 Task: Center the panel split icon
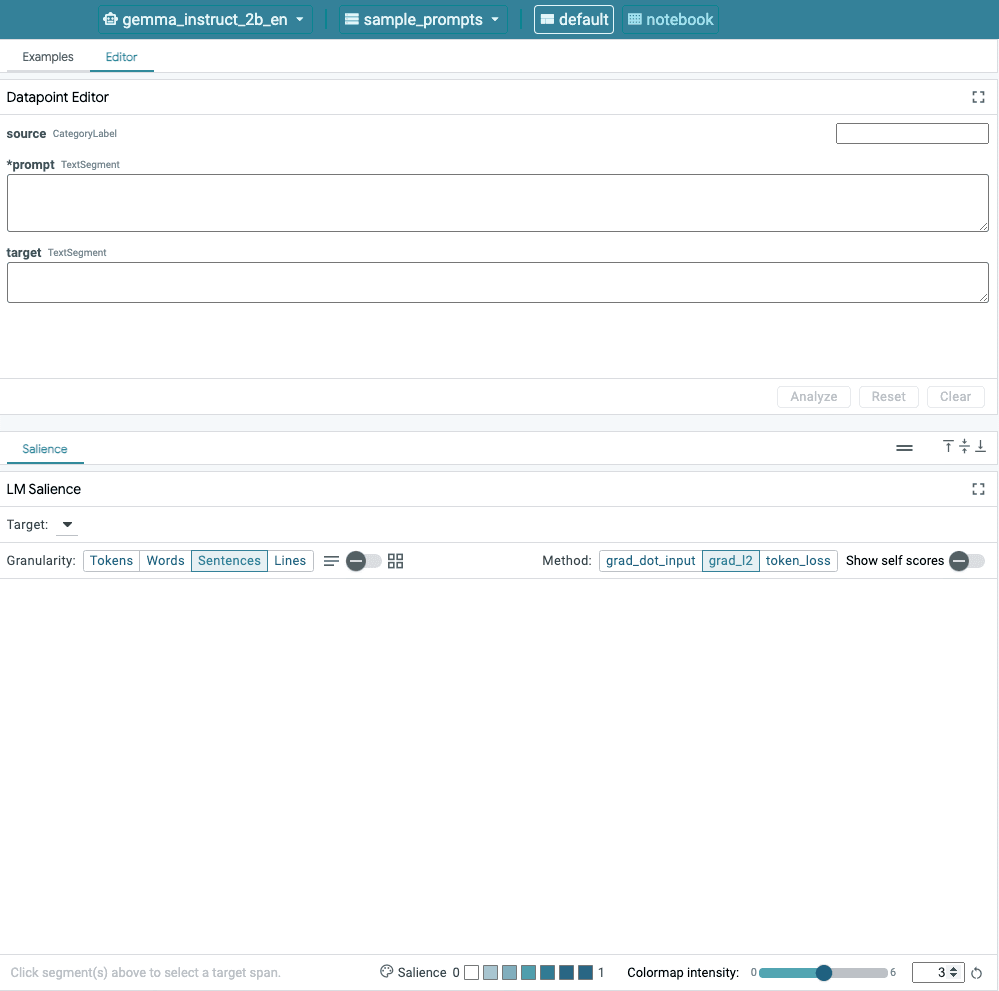pos(964,446)
